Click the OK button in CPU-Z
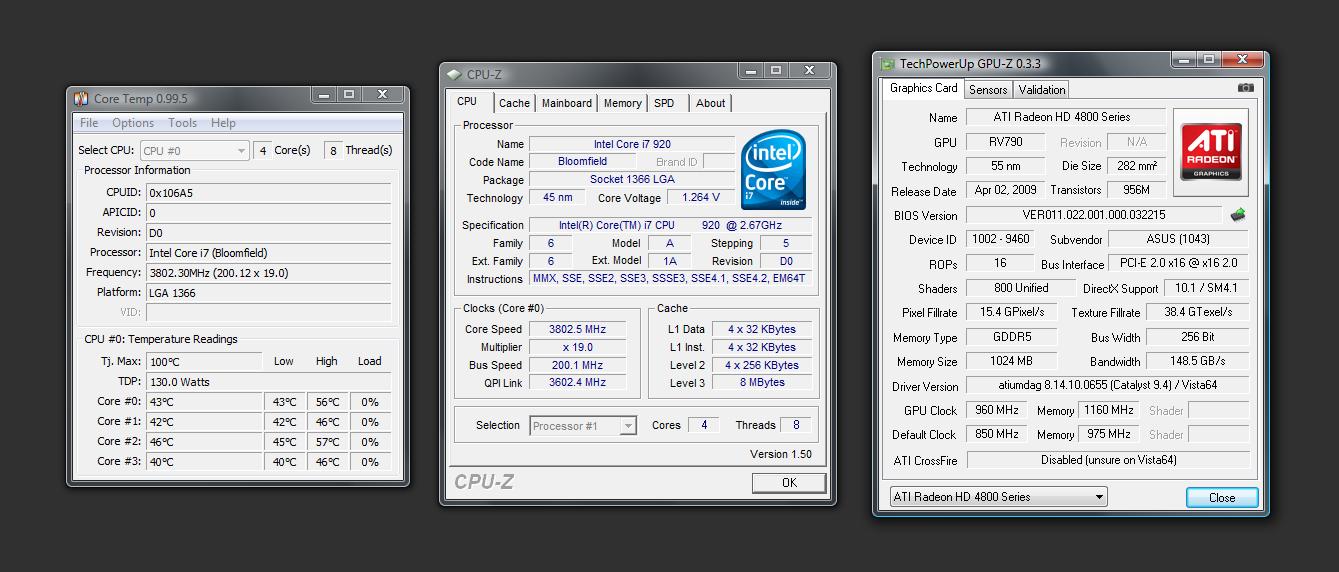 789,483
